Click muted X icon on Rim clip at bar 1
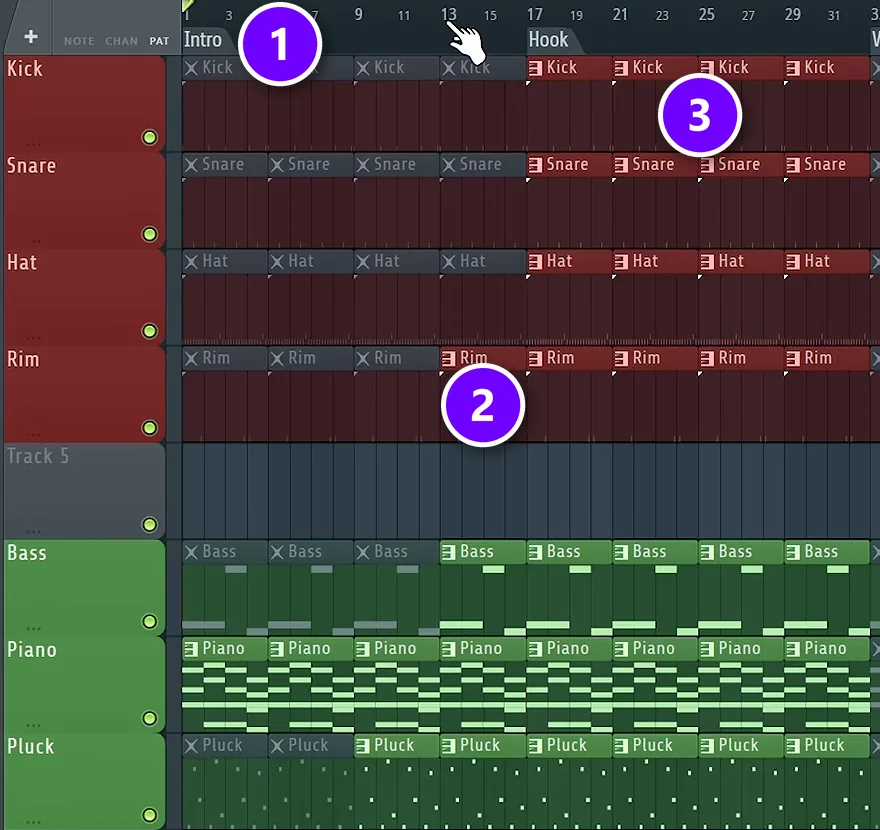Image resolution: width=880 pixels, height=830 pixels. [x=191, y=359]
